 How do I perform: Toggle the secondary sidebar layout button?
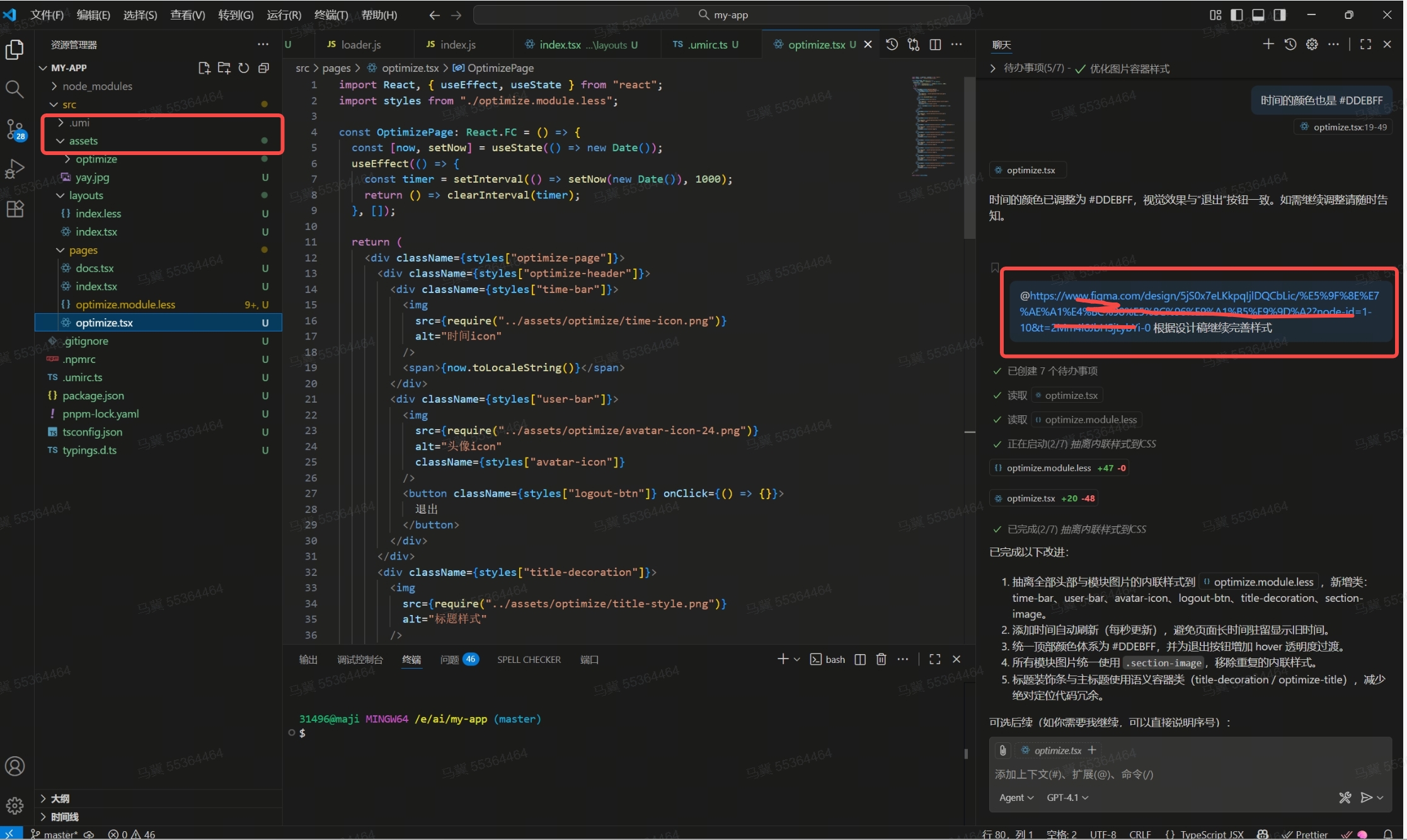(x=1280, y=15)
